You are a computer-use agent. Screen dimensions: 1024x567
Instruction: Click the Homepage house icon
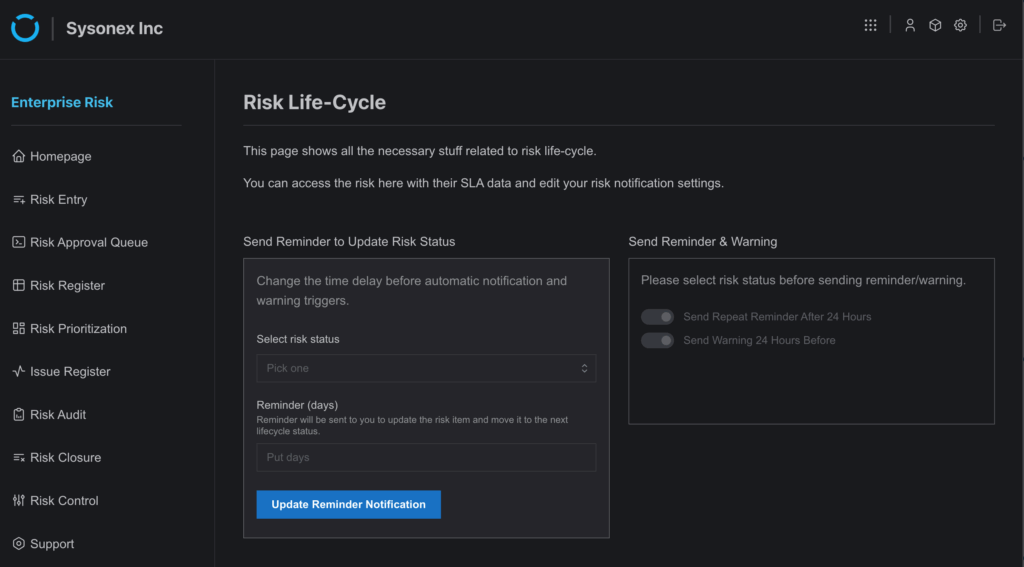19,157
